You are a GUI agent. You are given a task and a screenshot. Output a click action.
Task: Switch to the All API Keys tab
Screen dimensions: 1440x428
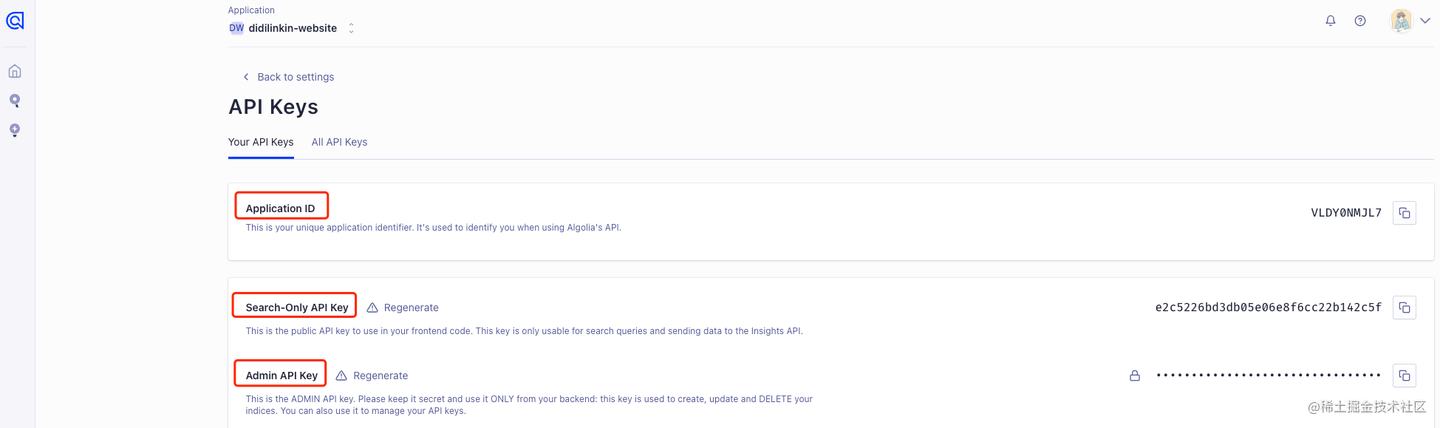(339, 142)
